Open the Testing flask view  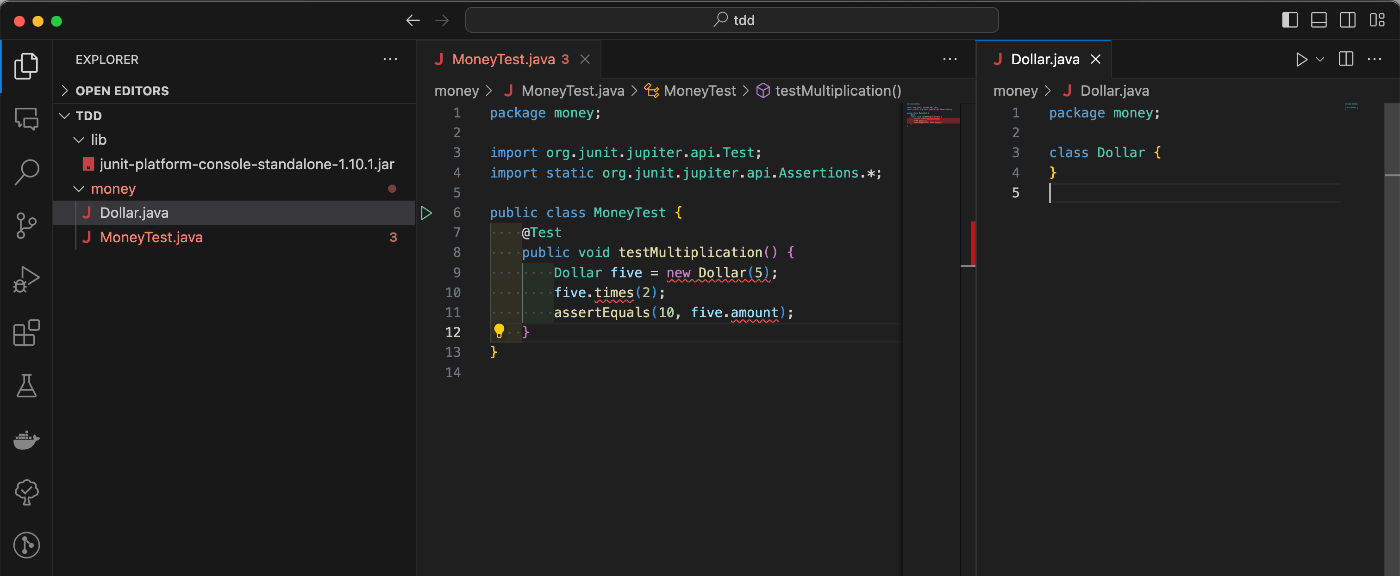[x=27, y=385]
